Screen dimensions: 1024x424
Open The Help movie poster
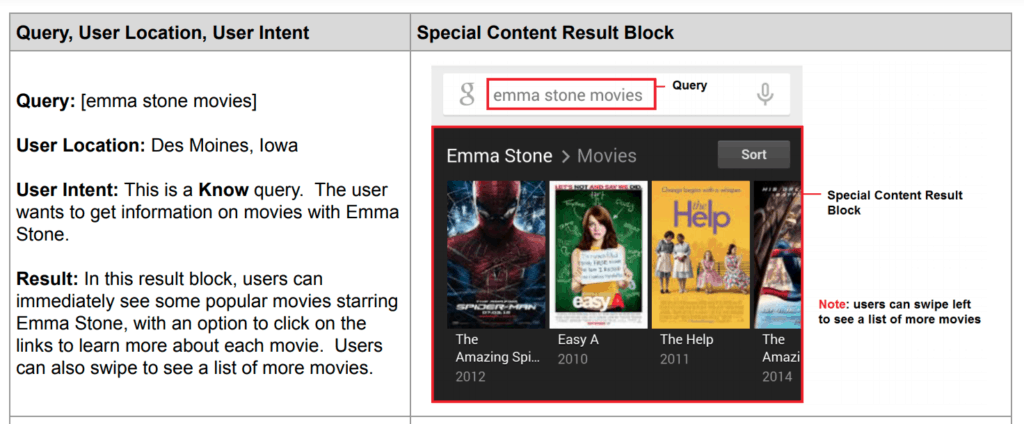tap(701, 254)
